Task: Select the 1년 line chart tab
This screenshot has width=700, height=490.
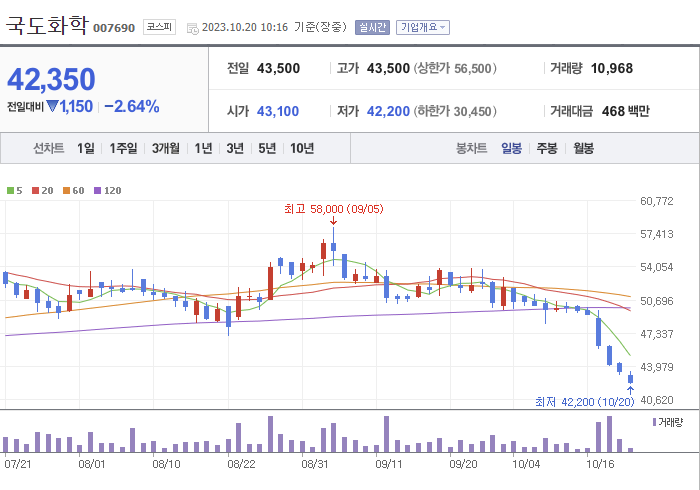Action: click(203, 148)
